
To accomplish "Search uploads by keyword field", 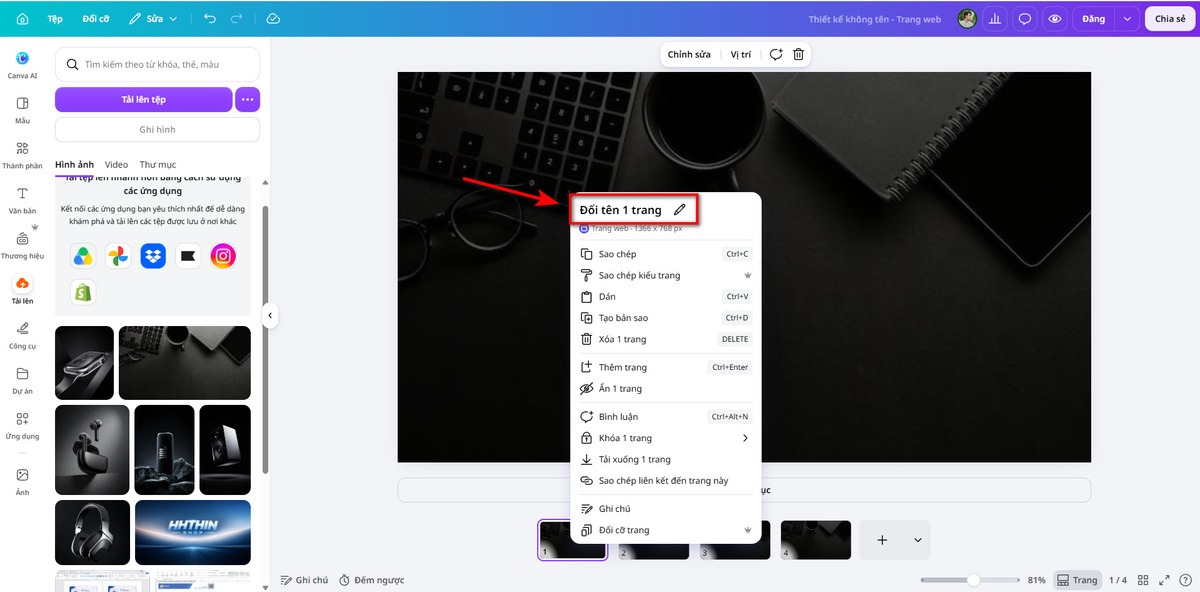I will pos(157,64).
